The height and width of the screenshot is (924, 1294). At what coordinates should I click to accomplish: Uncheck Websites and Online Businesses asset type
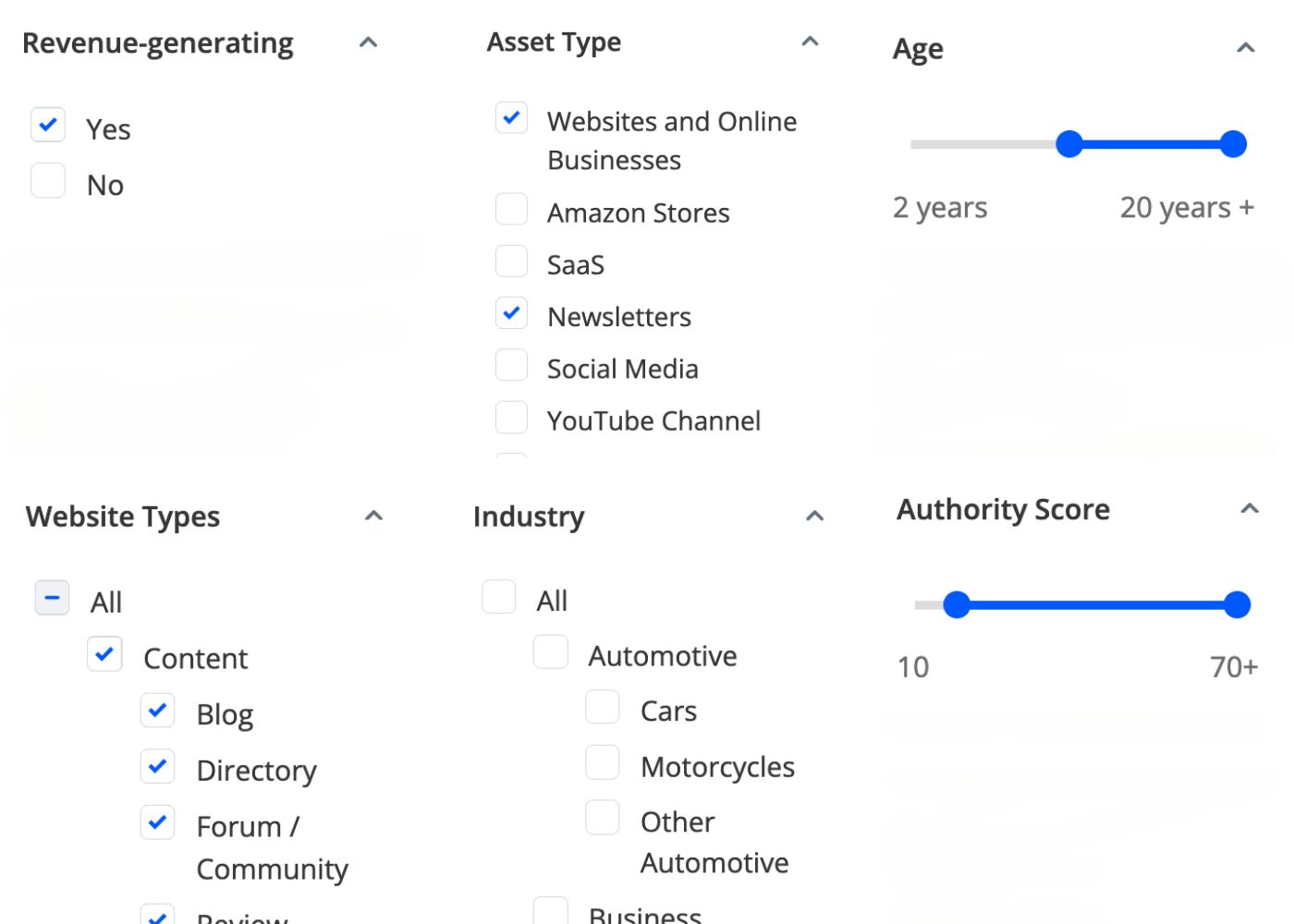511,117
